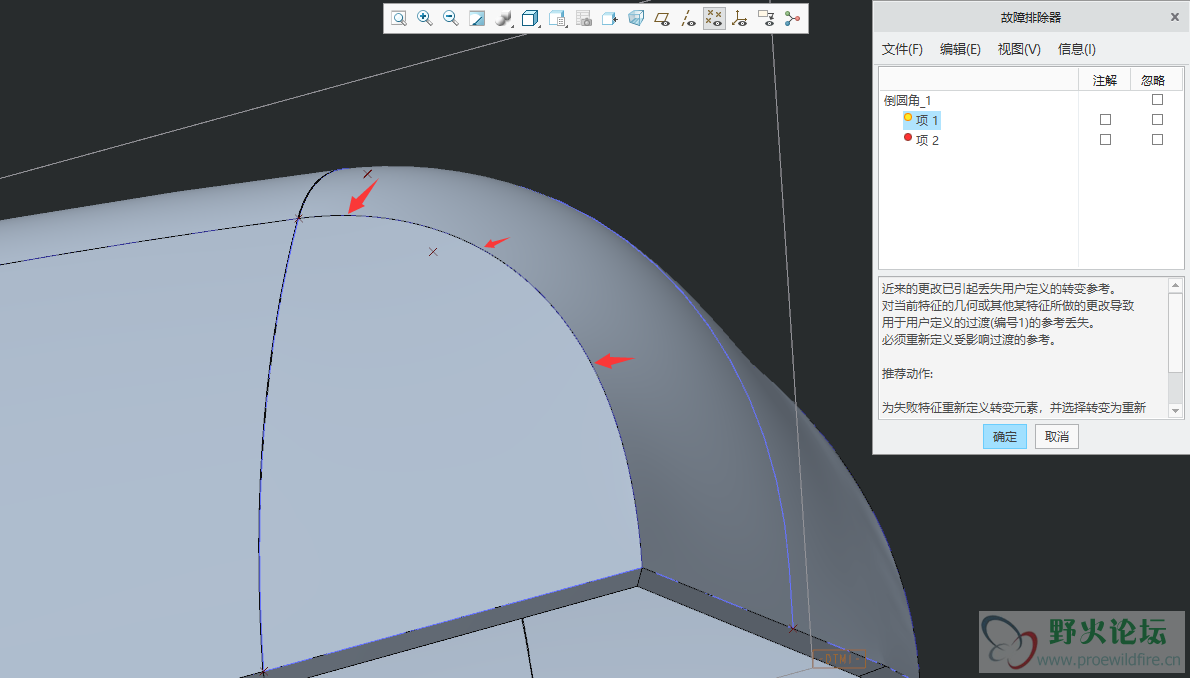Toggle coordinate system display icon
This screenshot has width=1190, height=678.
(740, 18)
